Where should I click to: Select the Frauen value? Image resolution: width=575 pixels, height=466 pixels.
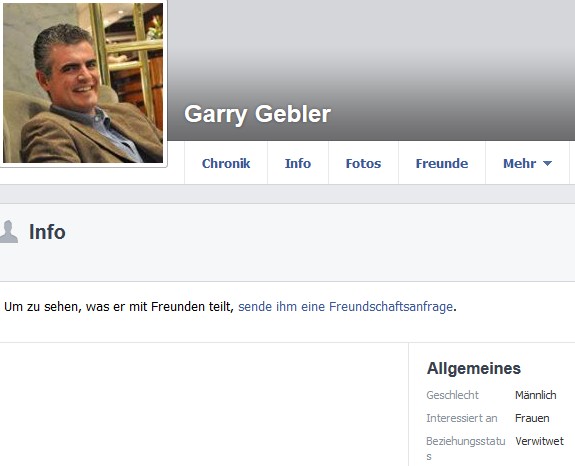click(532, 418)
